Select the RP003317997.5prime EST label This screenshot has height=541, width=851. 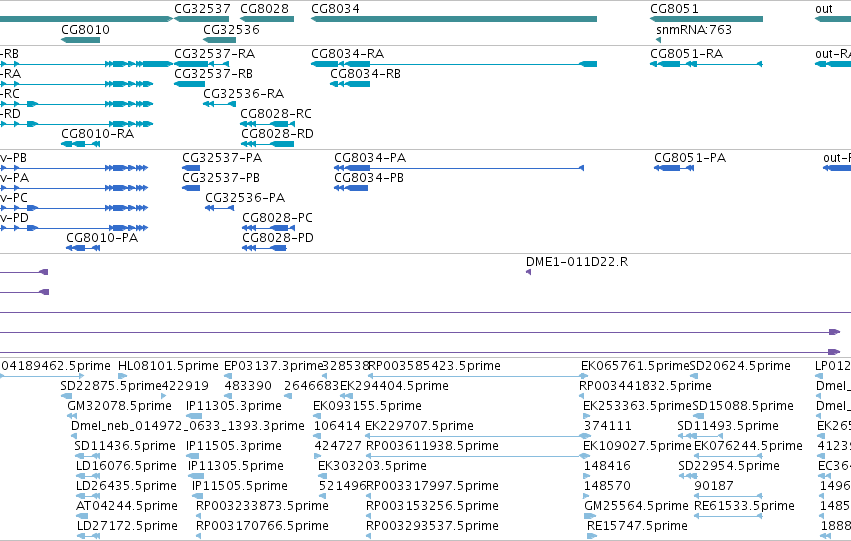point(433,487)
